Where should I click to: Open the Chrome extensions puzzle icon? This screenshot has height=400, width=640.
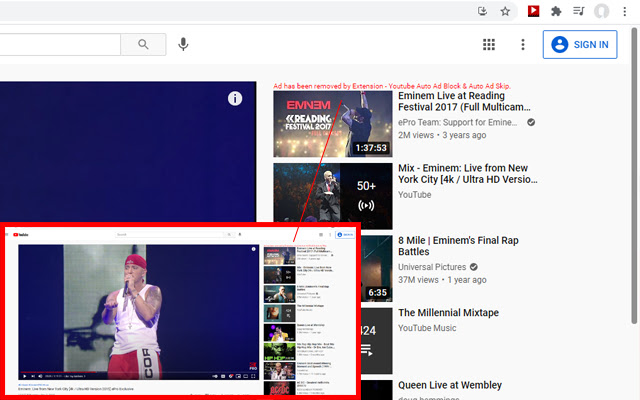pos(556,12)
